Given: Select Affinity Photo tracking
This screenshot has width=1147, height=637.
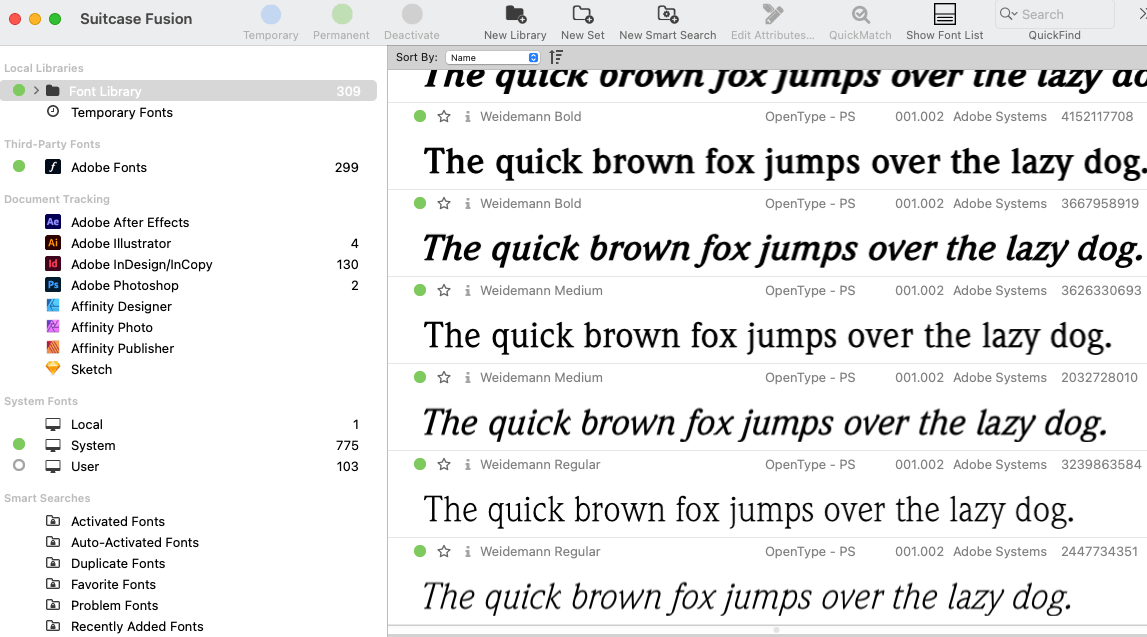Looking at the screenshot, I should click(111, 327).
